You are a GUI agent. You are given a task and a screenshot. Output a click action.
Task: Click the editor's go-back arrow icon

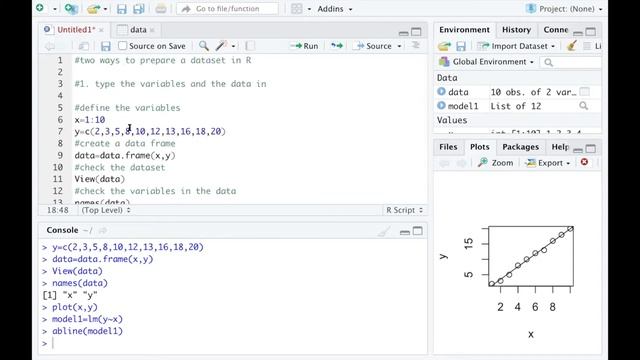[50, 46]
